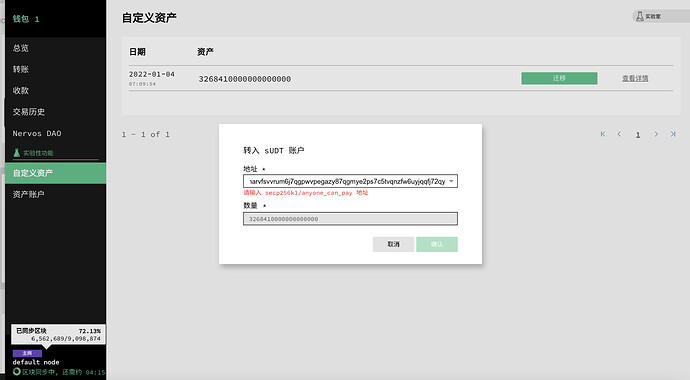This screenshot has height=380, width=690.
Task: Confirm the transfer with 确认
Action: [x=437, y=244]
